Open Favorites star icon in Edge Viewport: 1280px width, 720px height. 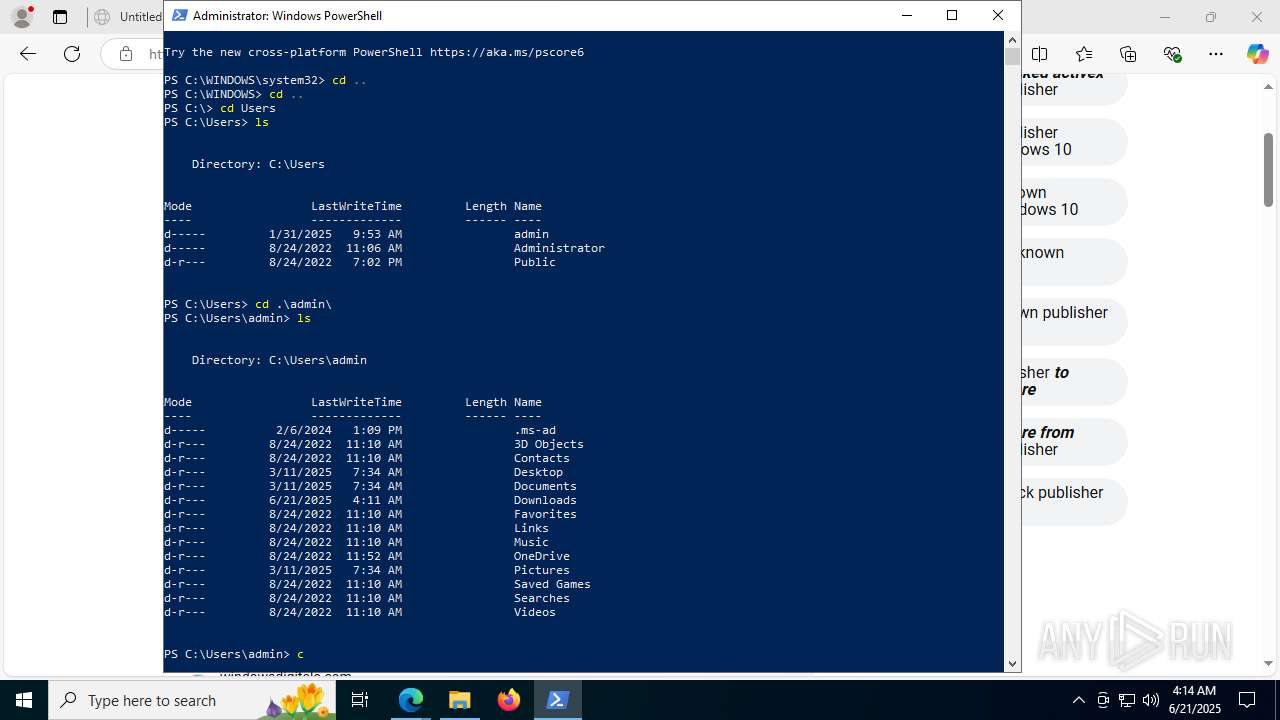[1084, 54]
